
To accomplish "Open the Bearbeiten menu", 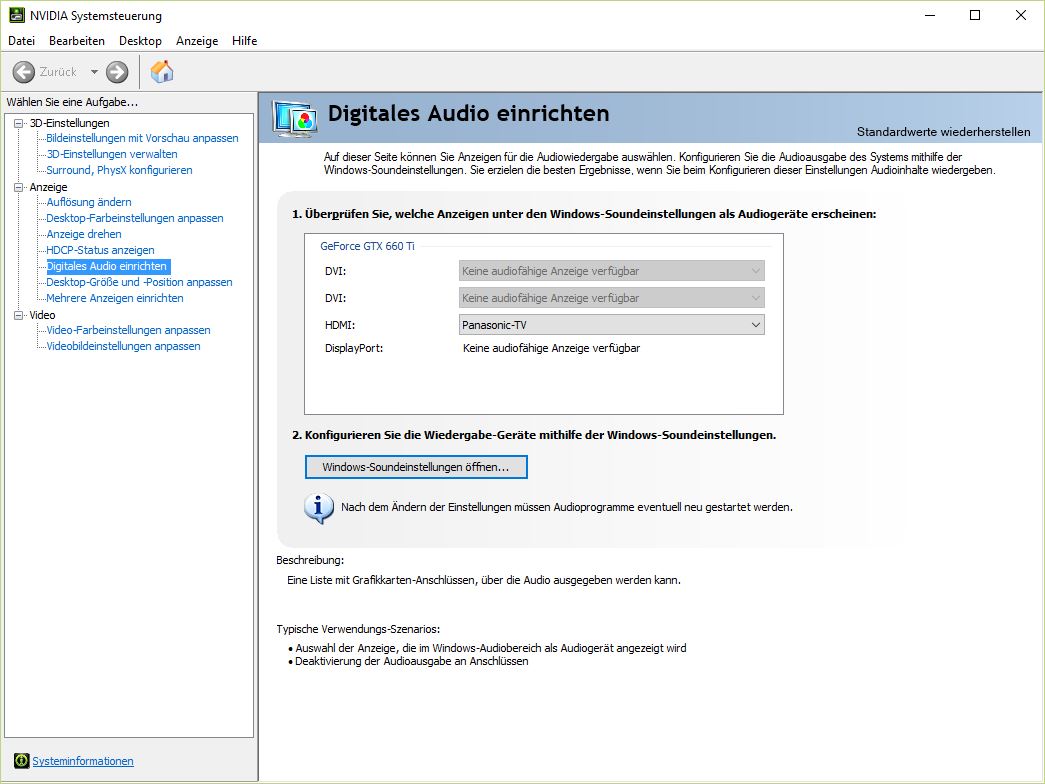I will point(77,41).
